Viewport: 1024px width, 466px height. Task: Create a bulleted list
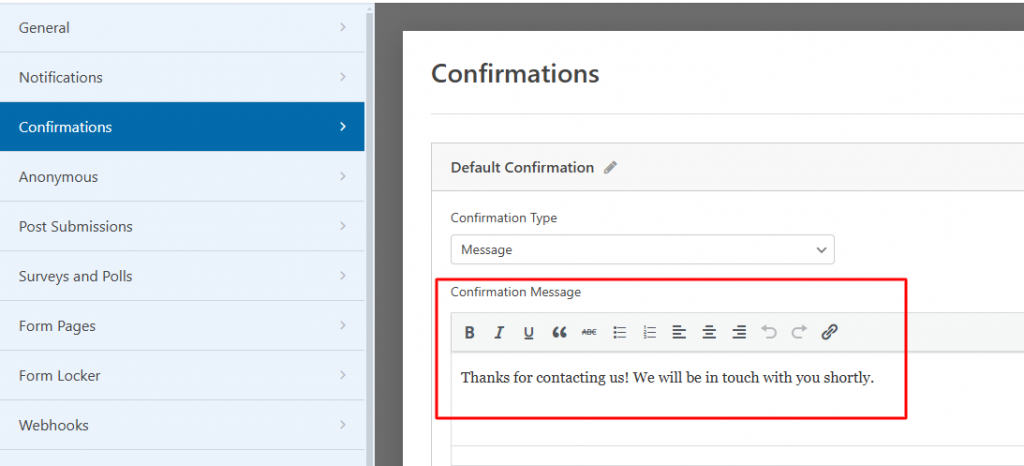click(x=620, y=332)
